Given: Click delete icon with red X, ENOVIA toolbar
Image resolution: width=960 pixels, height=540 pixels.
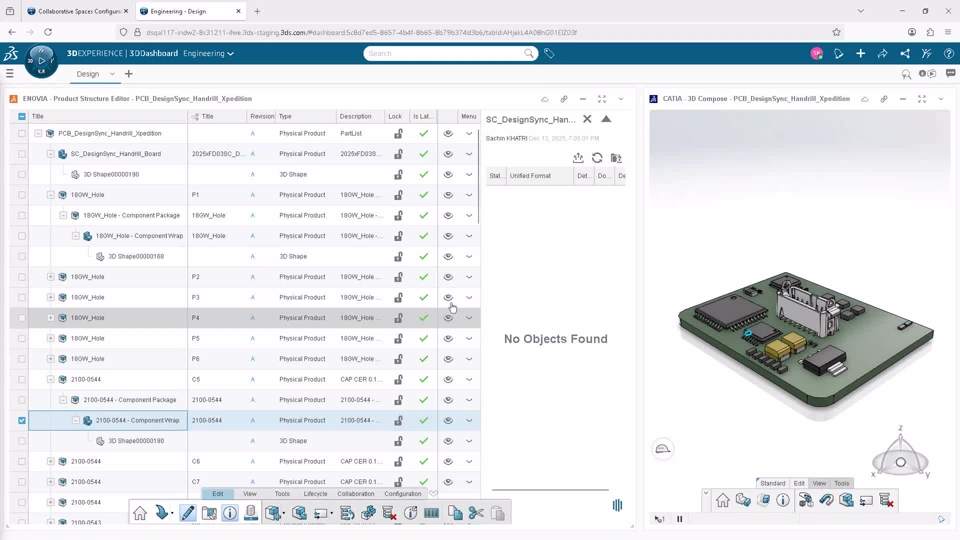Looking at the screenshot, I should click(x=389, y=513).
